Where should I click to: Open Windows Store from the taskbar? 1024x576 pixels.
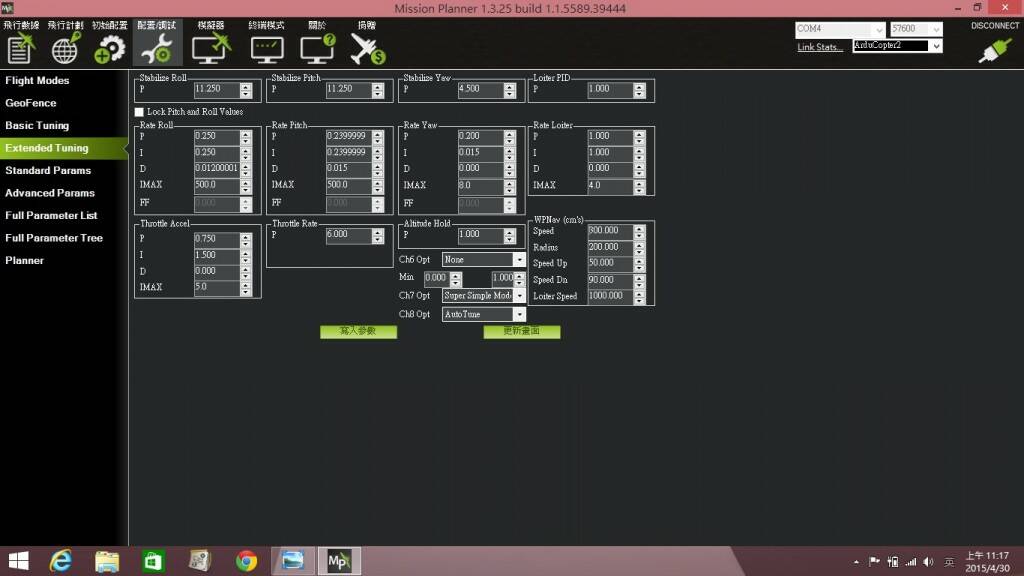(x=153, y=561)
